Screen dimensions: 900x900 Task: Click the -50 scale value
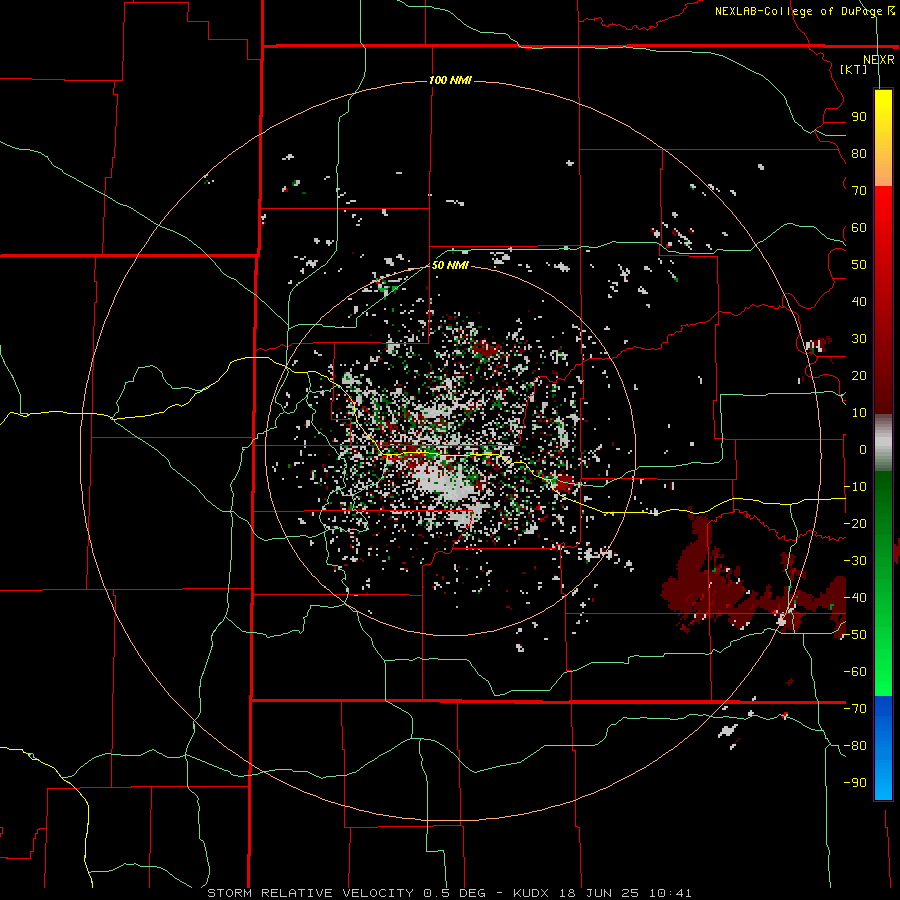coord(855,635)
